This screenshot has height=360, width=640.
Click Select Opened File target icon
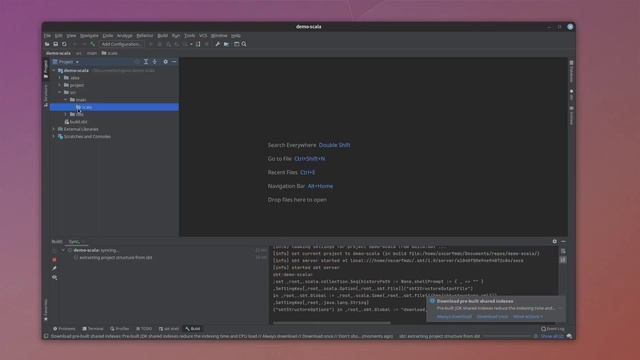[137, 62]
